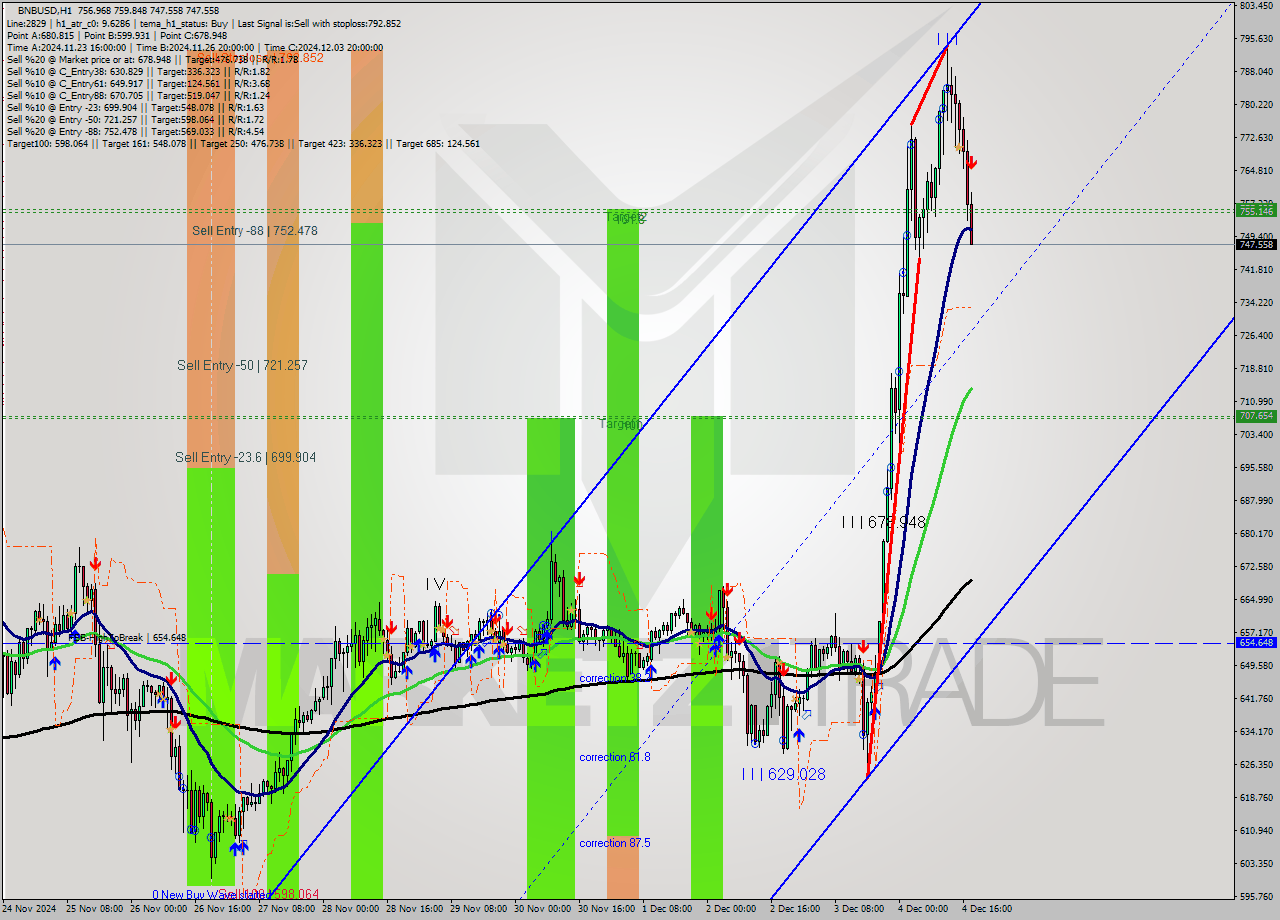
Task: Click the 'correction 87.5' label
Action: pos(615,843)
